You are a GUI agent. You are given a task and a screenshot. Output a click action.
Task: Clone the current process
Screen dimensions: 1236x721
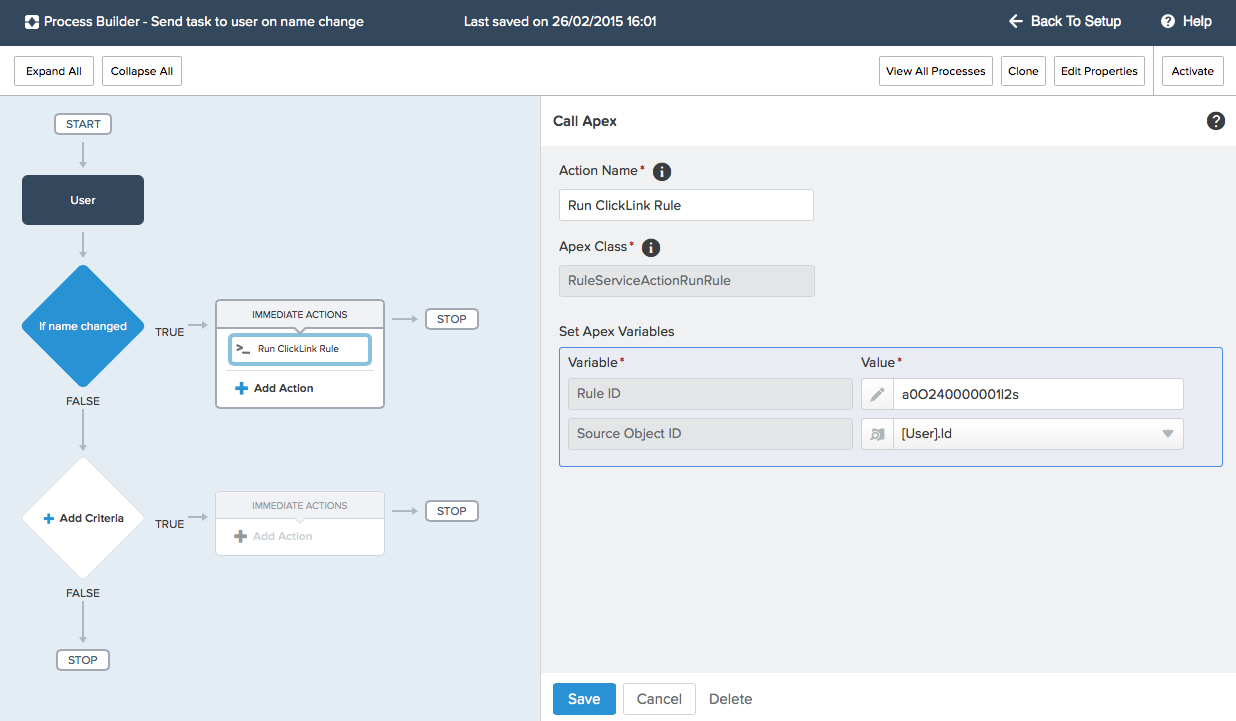(x=1023, y=71)
